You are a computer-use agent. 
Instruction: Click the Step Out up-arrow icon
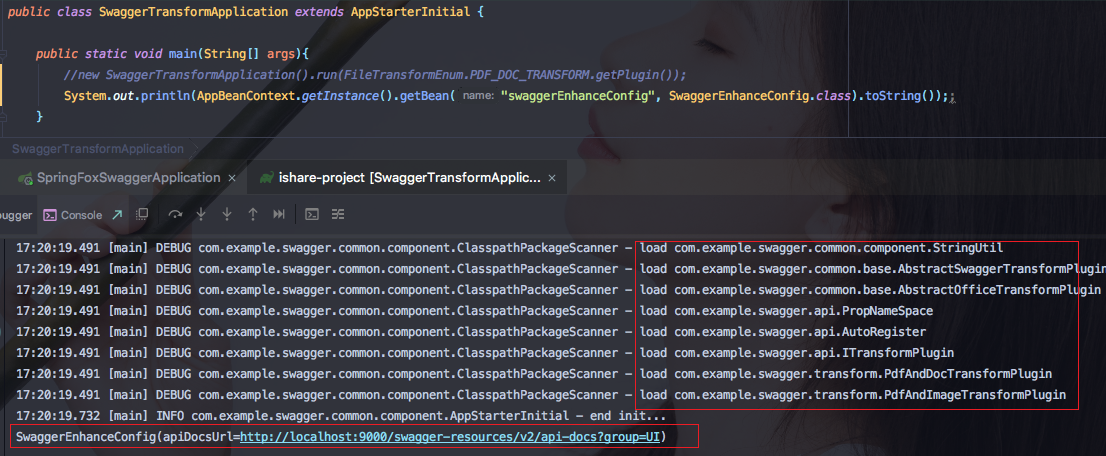tap(253, 215)
